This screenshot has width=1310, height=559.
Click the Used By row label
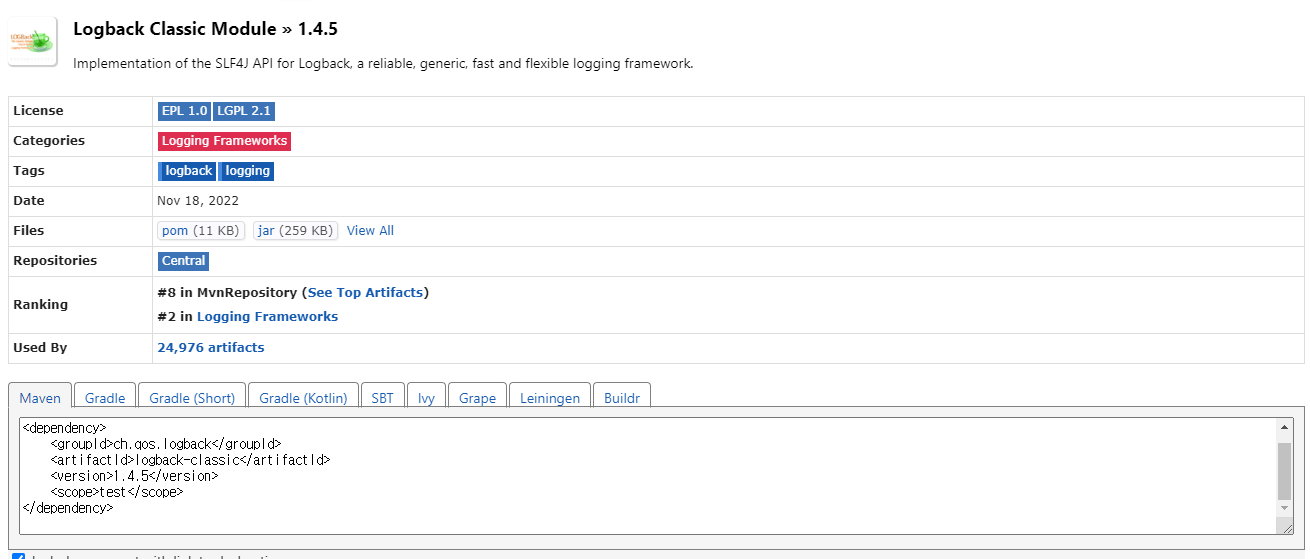click(40, 348)
